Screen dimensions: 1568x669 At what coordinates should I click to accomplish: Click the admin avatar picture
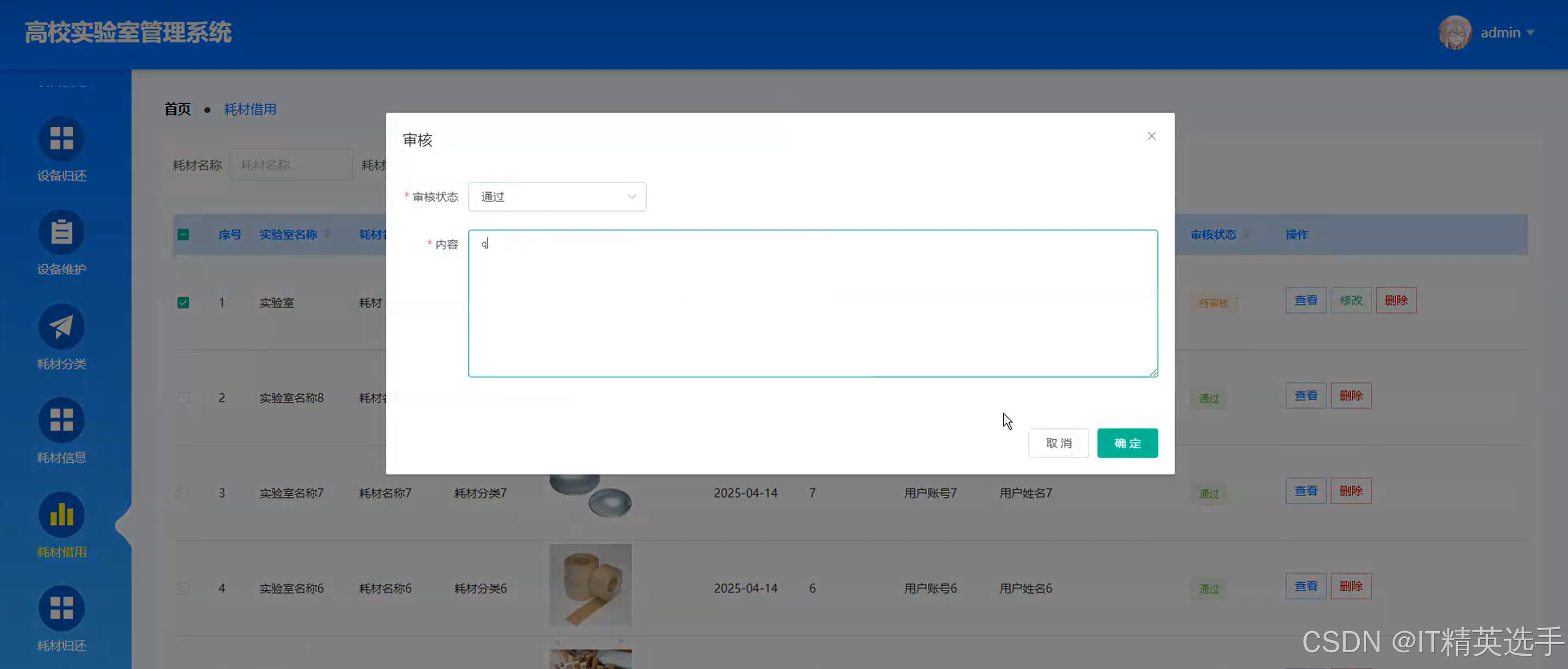[x=1455, y=32]
